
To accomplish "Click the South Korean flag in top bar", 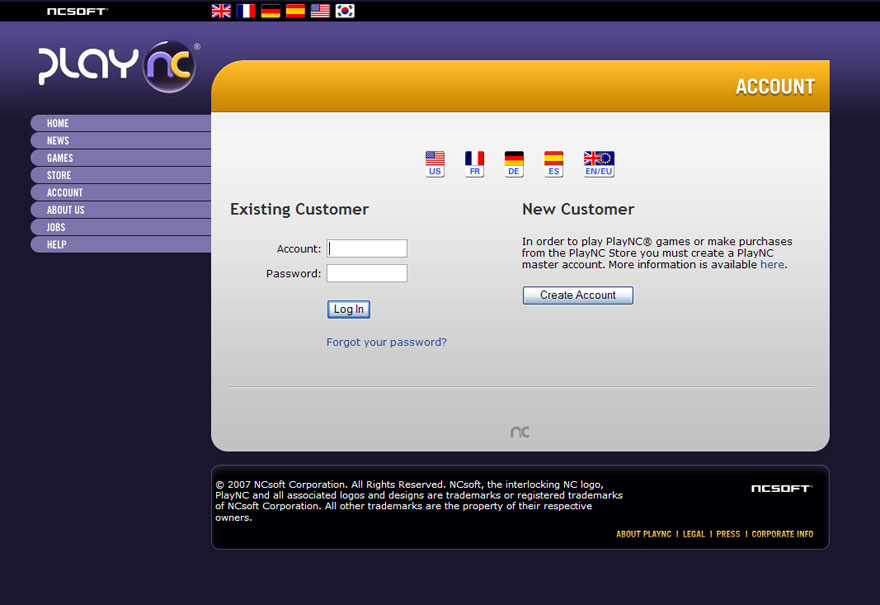I will pyautogui.click(x=345, y=11).
